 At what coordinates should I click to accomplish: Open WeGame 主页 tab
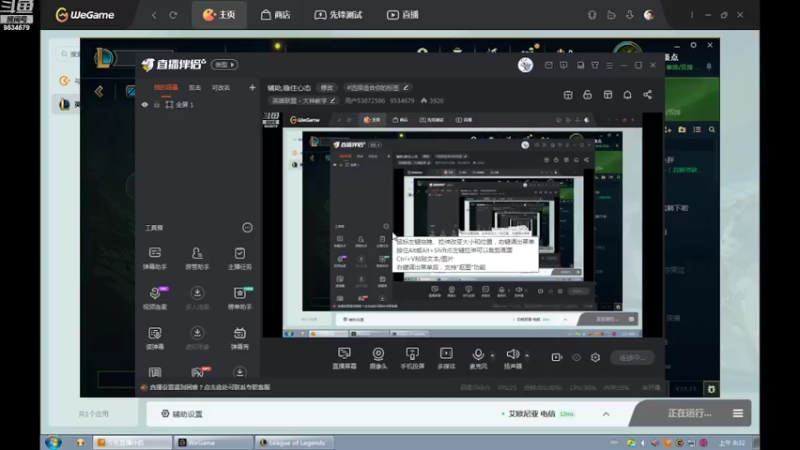coord(219,15)
